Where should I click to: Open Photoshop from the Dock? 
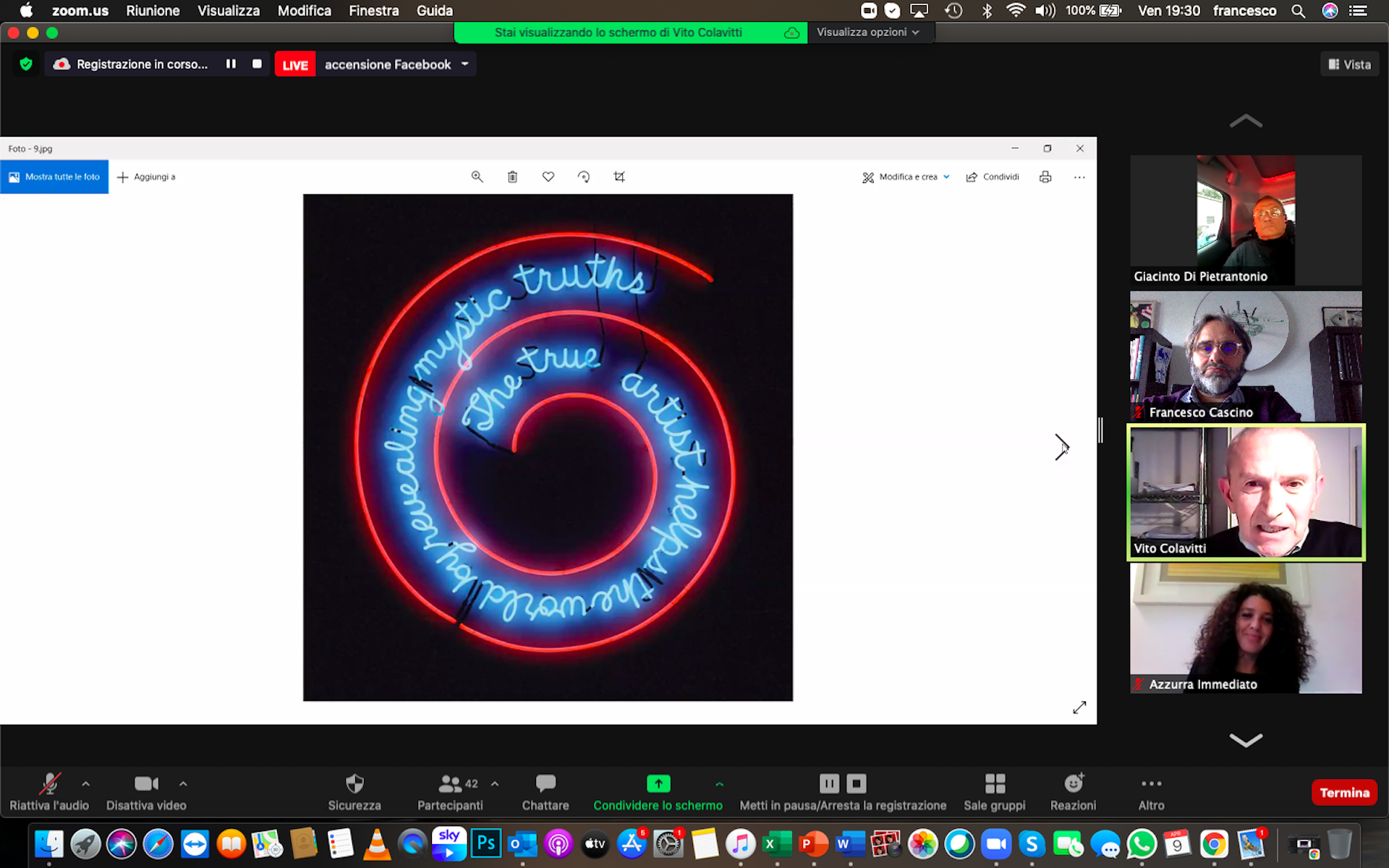tap(486, 843)
